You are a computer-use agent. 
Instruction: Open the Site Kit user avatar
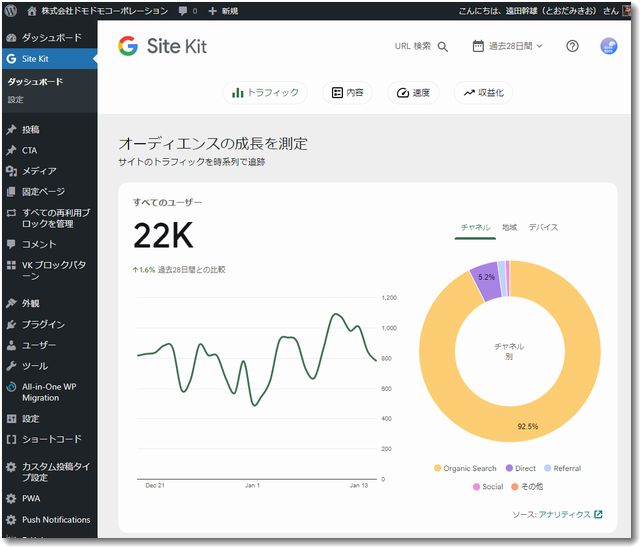pyautogui.click(x=609, y=46)
